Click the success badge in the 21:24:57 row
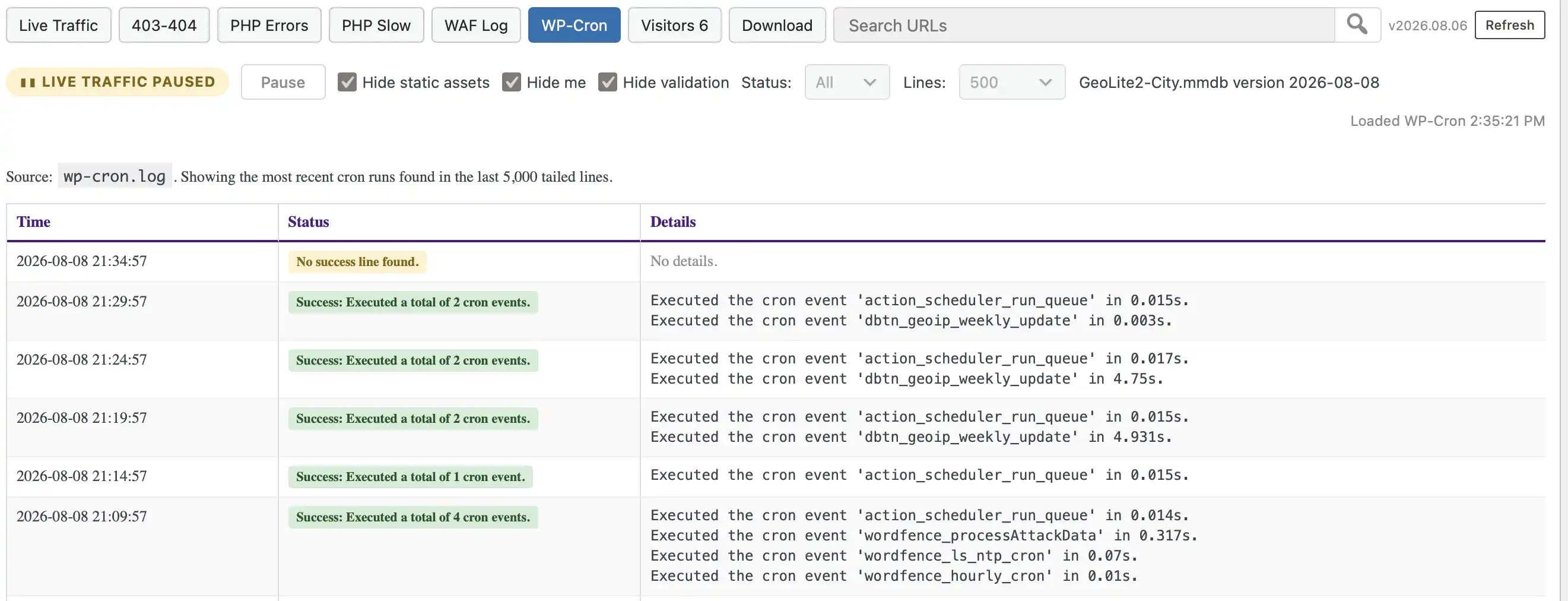Image resolution: width=1568 pixels, height=601 pixels. (412, 360)
